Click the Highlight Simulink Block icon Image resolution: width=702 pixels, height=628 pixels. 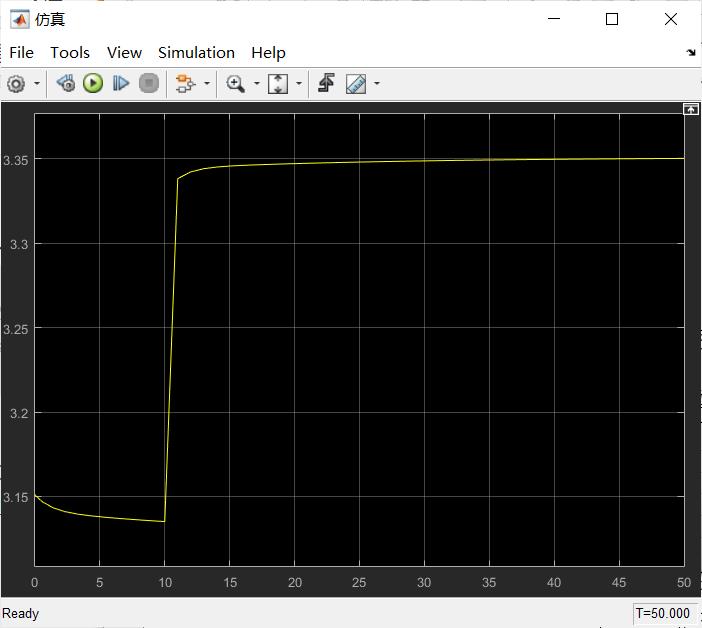186,84
